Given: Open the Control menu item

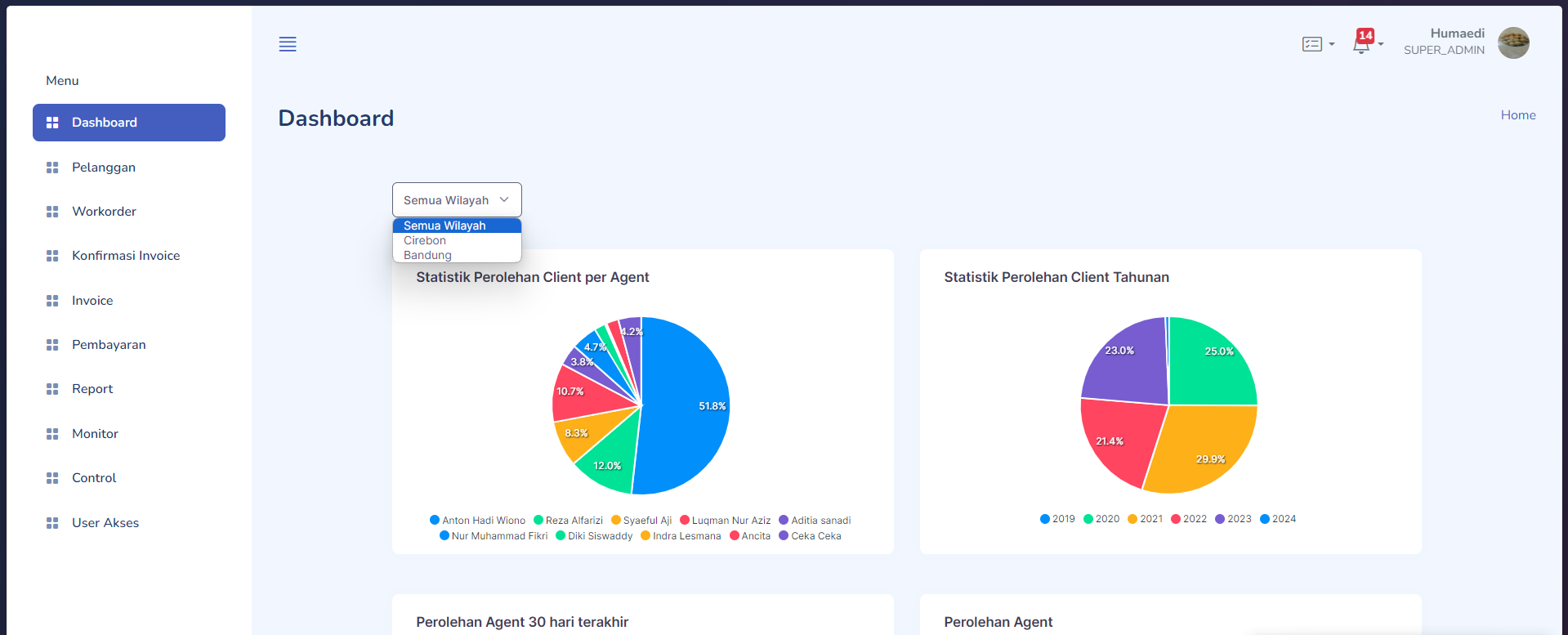Looking at the screenshot, I should [x=129, y=478].
